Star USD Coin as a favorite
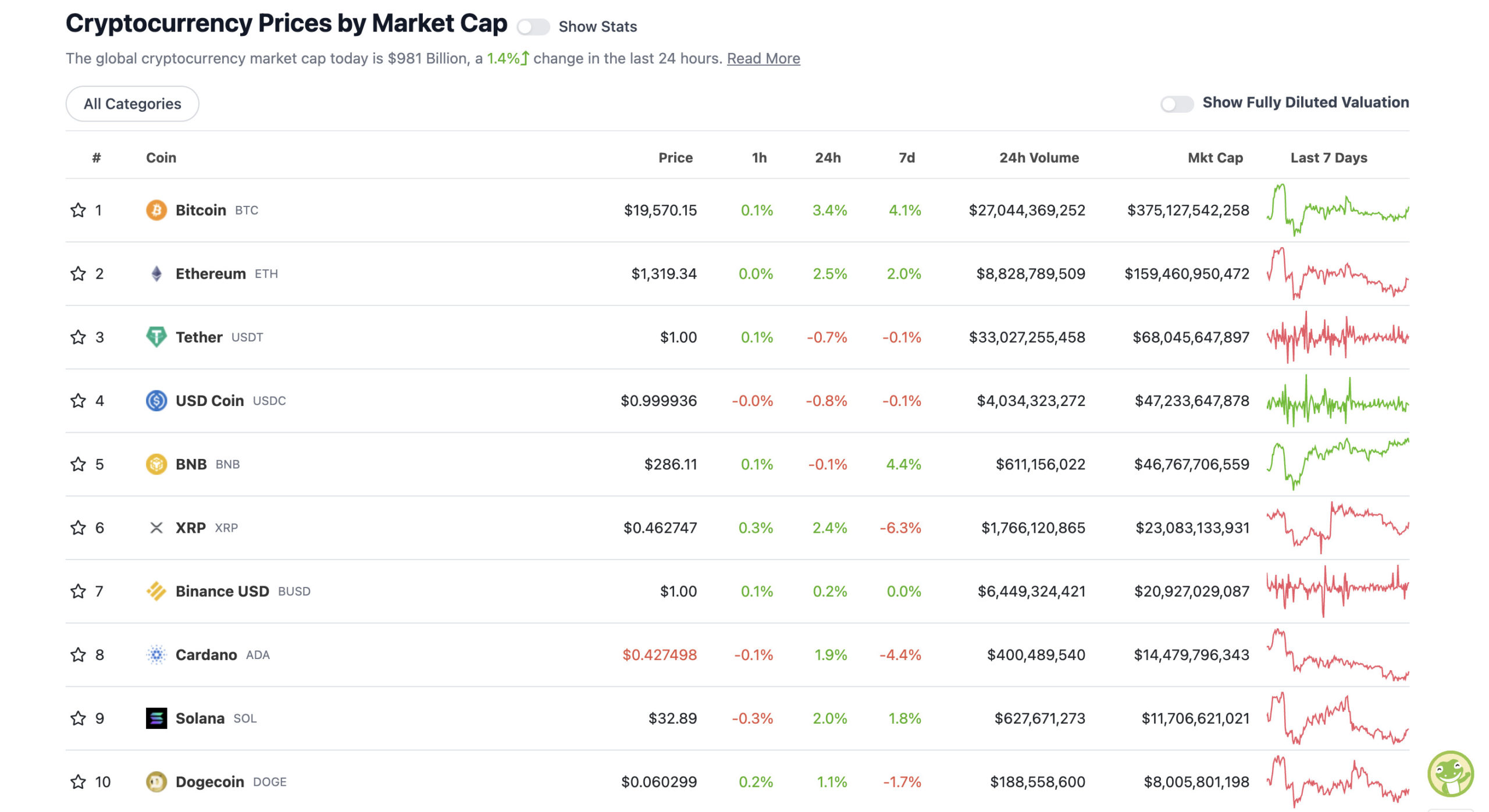This screenshot has width=1489, height=812. point(78,400)
